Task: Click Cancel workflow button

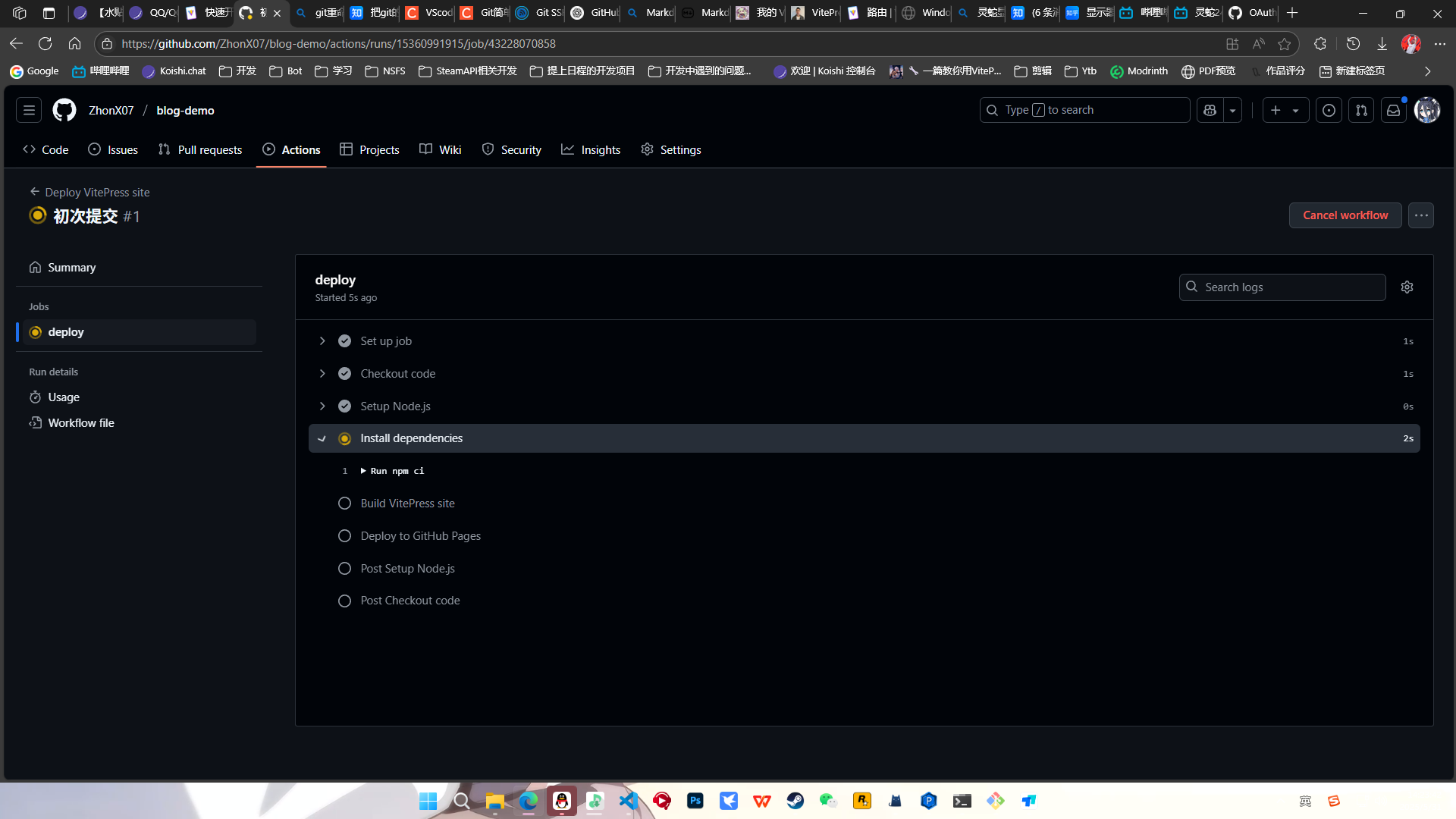Action: [x=1345, y=215]
